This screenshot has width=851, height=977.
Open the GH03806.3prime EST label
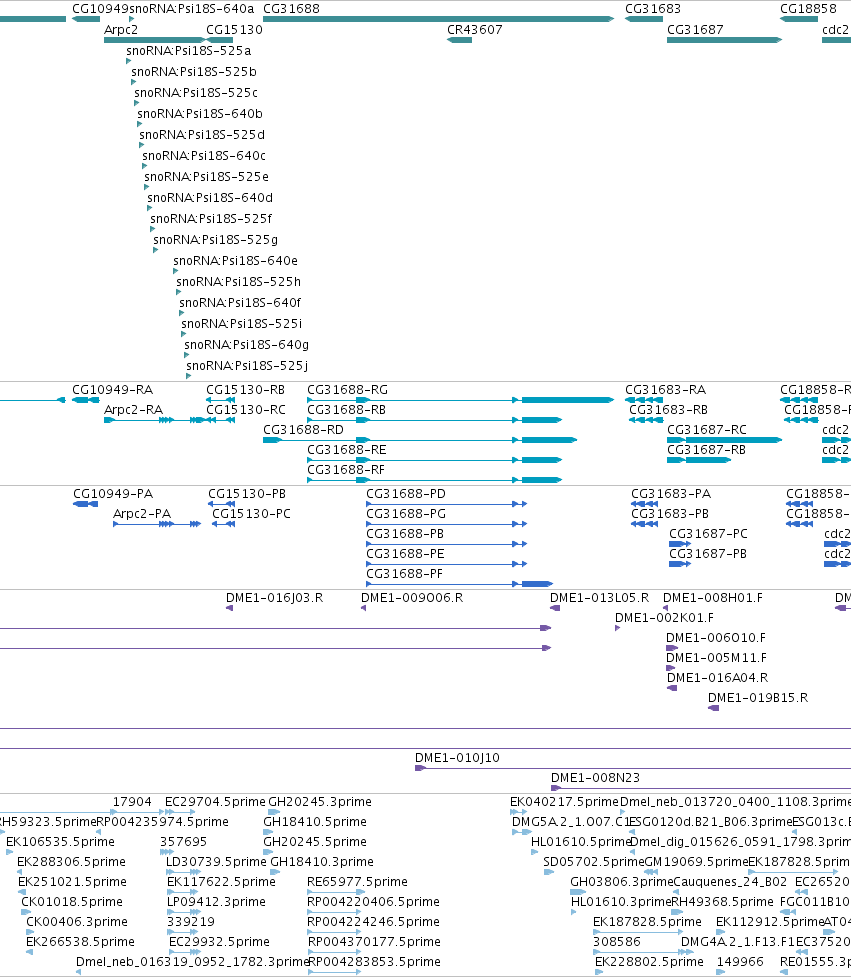coord(622,882)
